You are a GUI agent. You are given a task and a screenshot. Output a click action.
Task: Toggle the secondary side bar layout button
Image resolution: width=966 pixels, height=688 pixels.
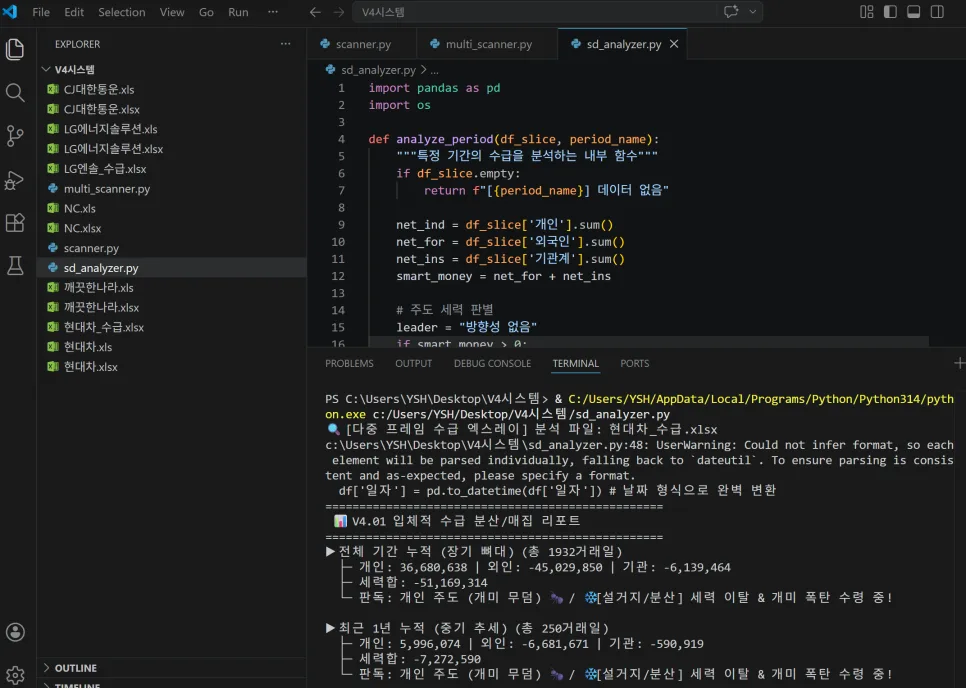937,12
